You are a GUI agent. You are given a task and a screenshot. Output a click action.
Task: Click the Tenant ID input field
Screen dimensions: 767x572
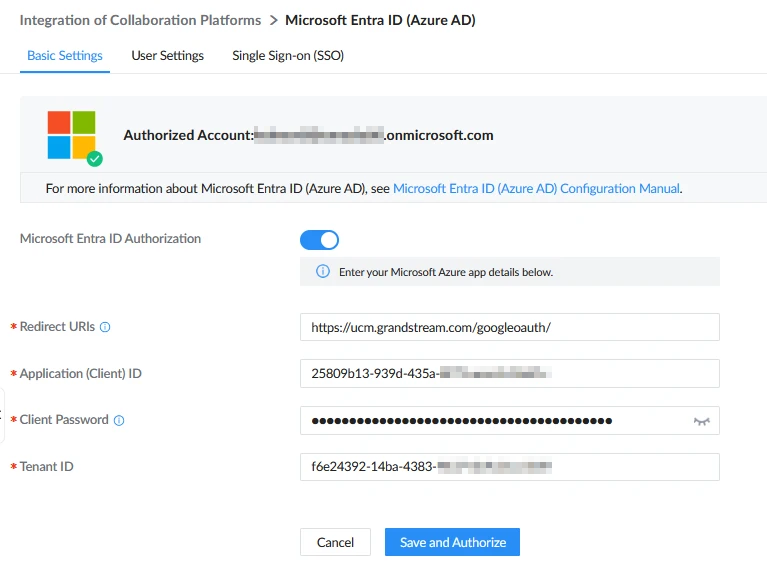click(510, 467)
